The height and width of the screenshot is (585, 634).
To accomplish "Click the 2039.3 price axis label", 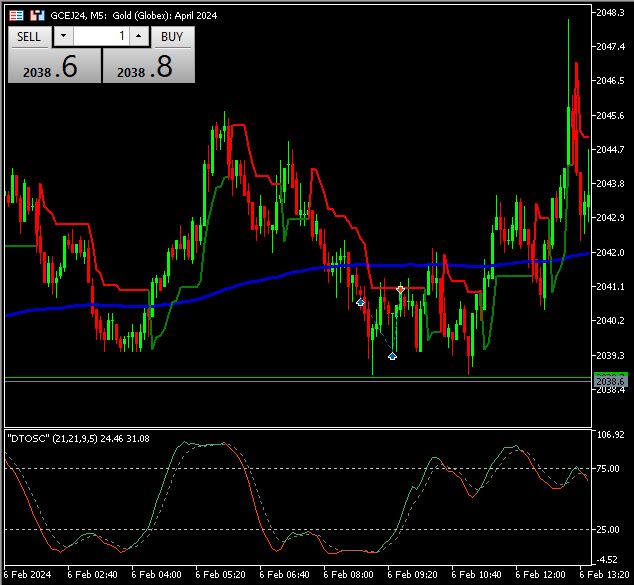I will 610,355.
